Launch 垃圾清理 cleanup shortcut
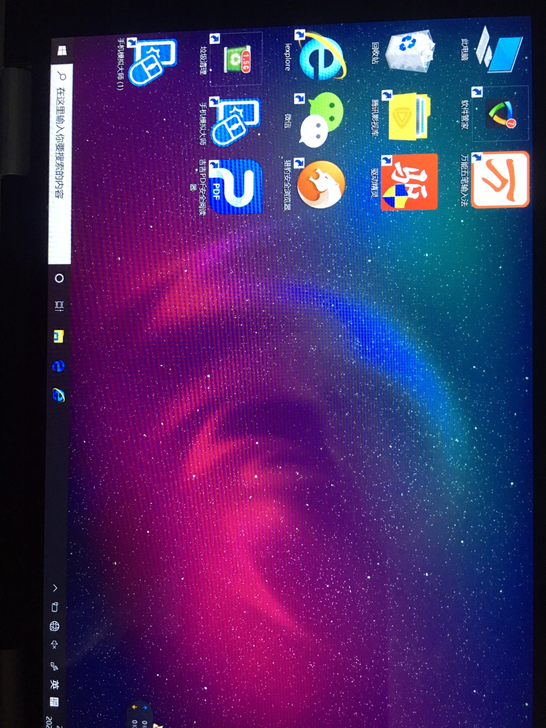 (x=236, y=58)
